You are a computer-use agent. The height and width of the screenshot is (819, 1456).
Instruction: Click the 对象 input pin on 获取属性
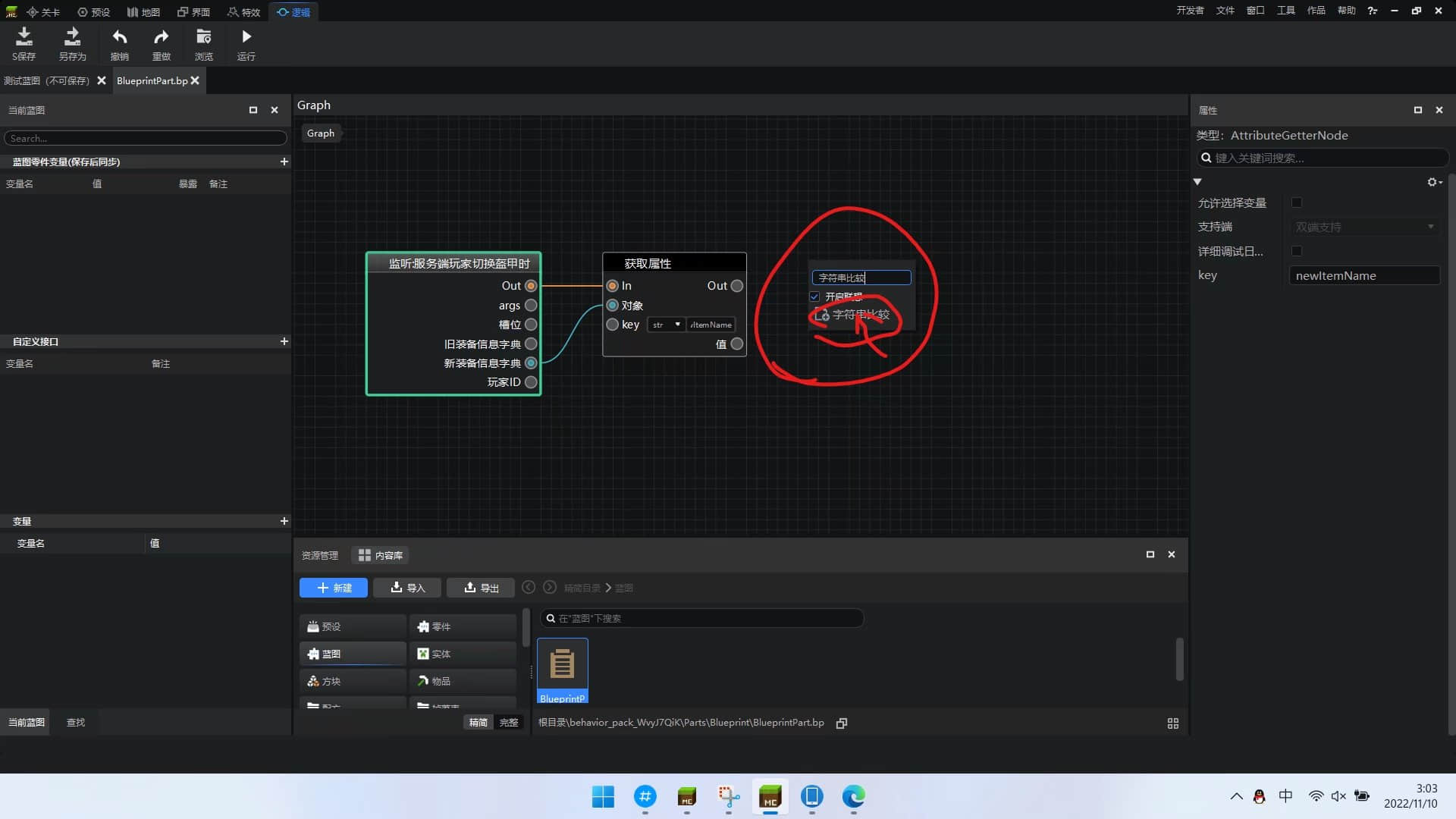click(x=612, y=306)
